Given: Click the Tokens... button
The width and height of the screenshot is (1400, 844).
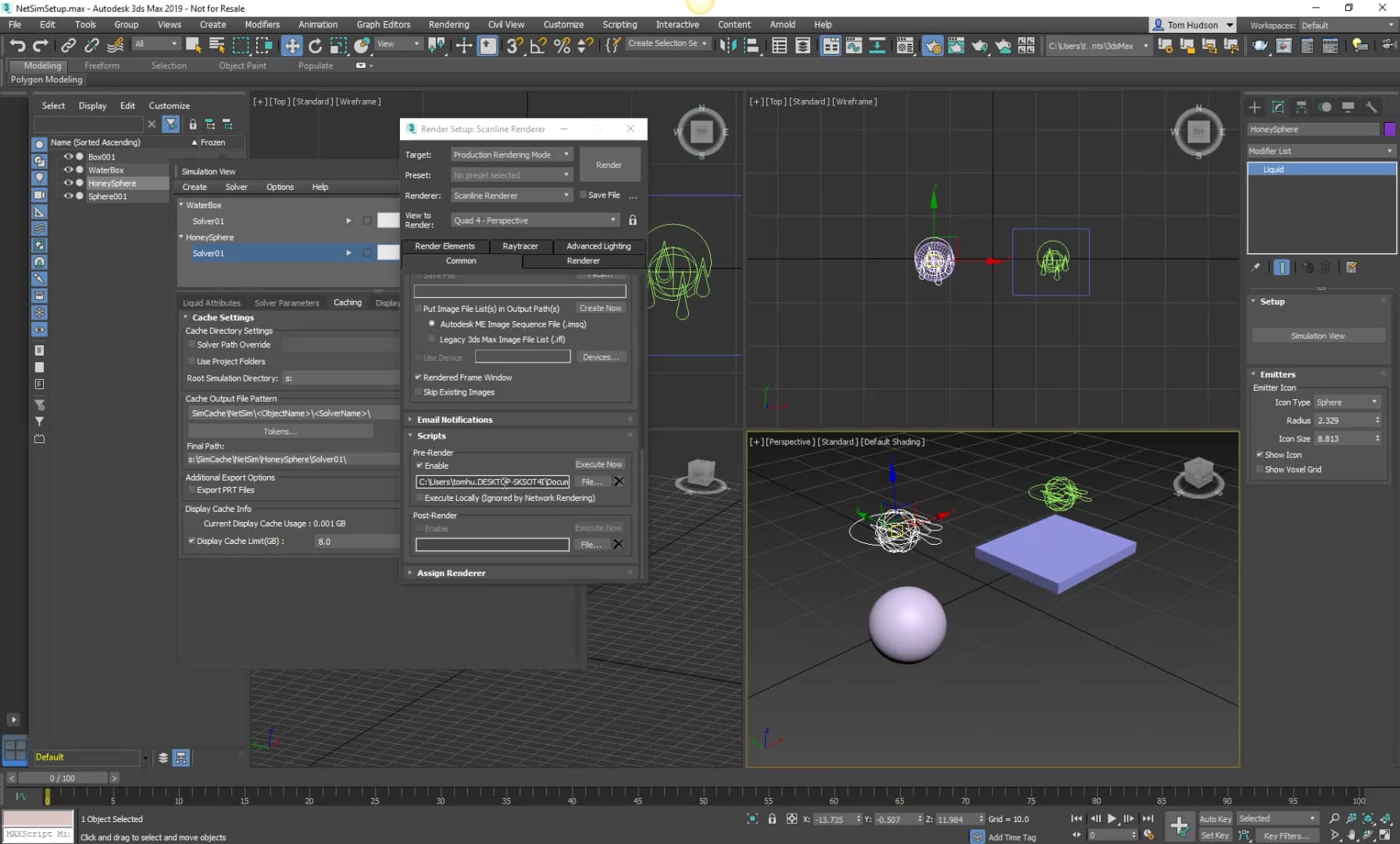Looking at the screenshot, I should 280,431.
